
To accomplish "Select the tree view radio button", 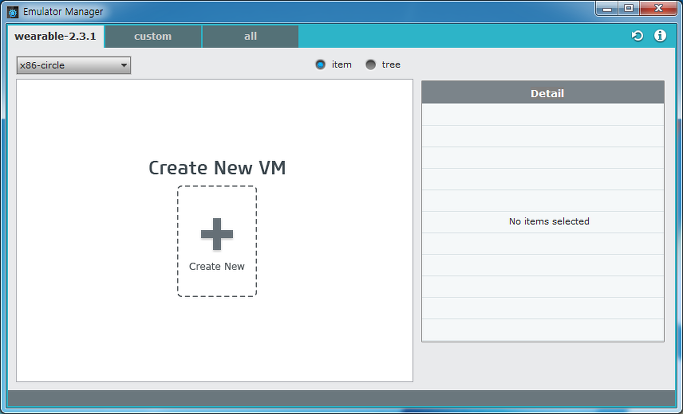I will (x=371, y=64).
